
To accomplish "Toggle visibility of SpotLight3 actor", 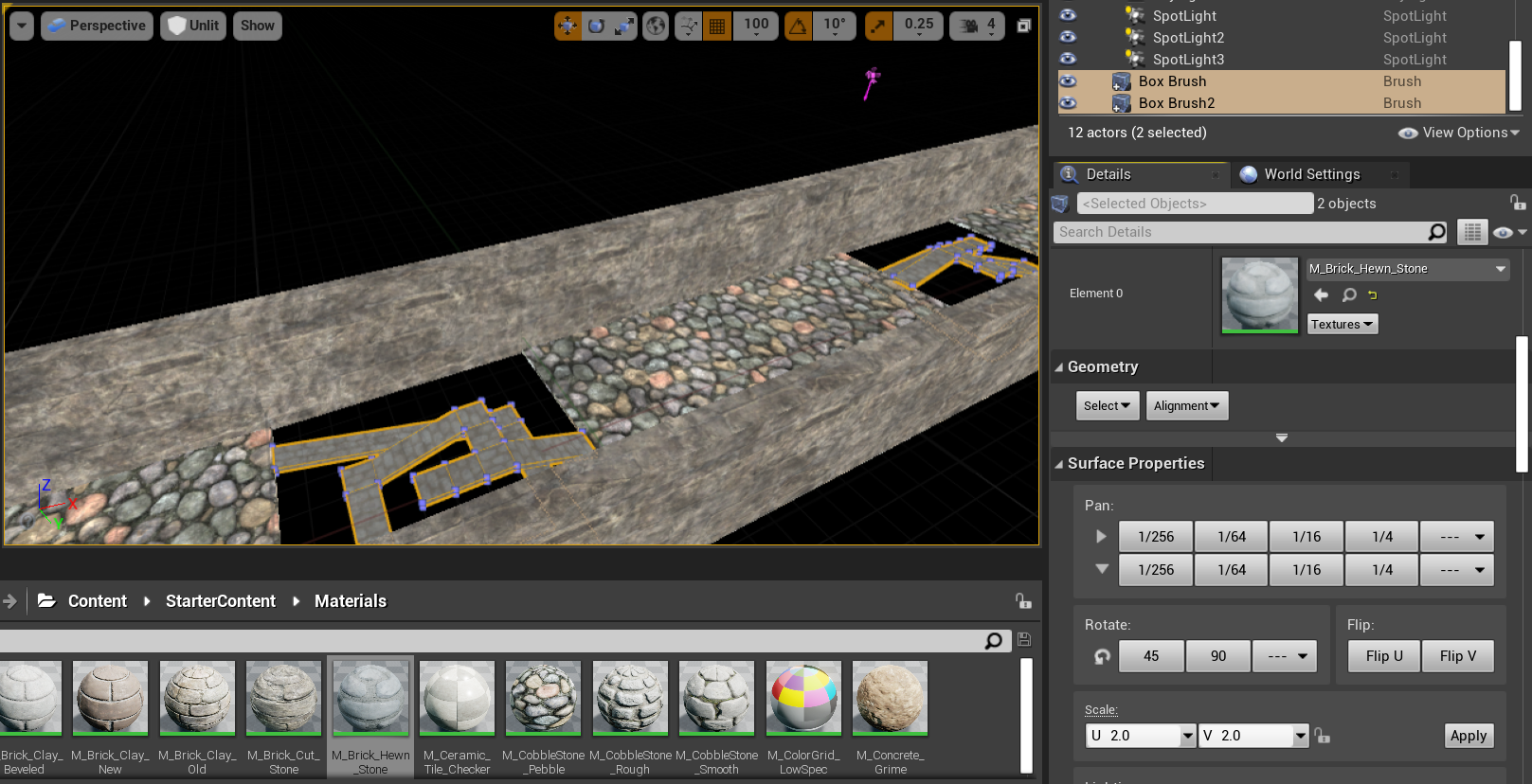I will [x=1068, y=59].
